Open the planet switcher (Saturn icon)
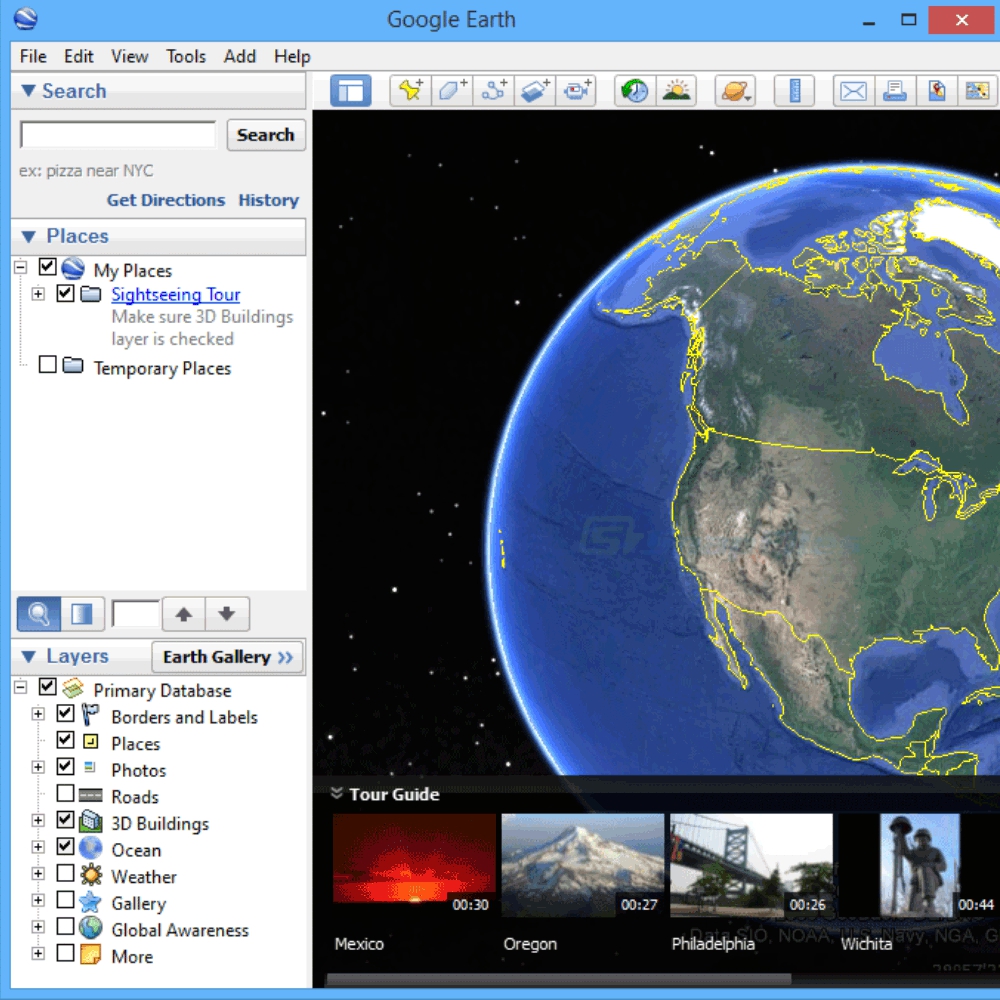The width and height of the screenshot is (1000, 1000). coord(735,91)
